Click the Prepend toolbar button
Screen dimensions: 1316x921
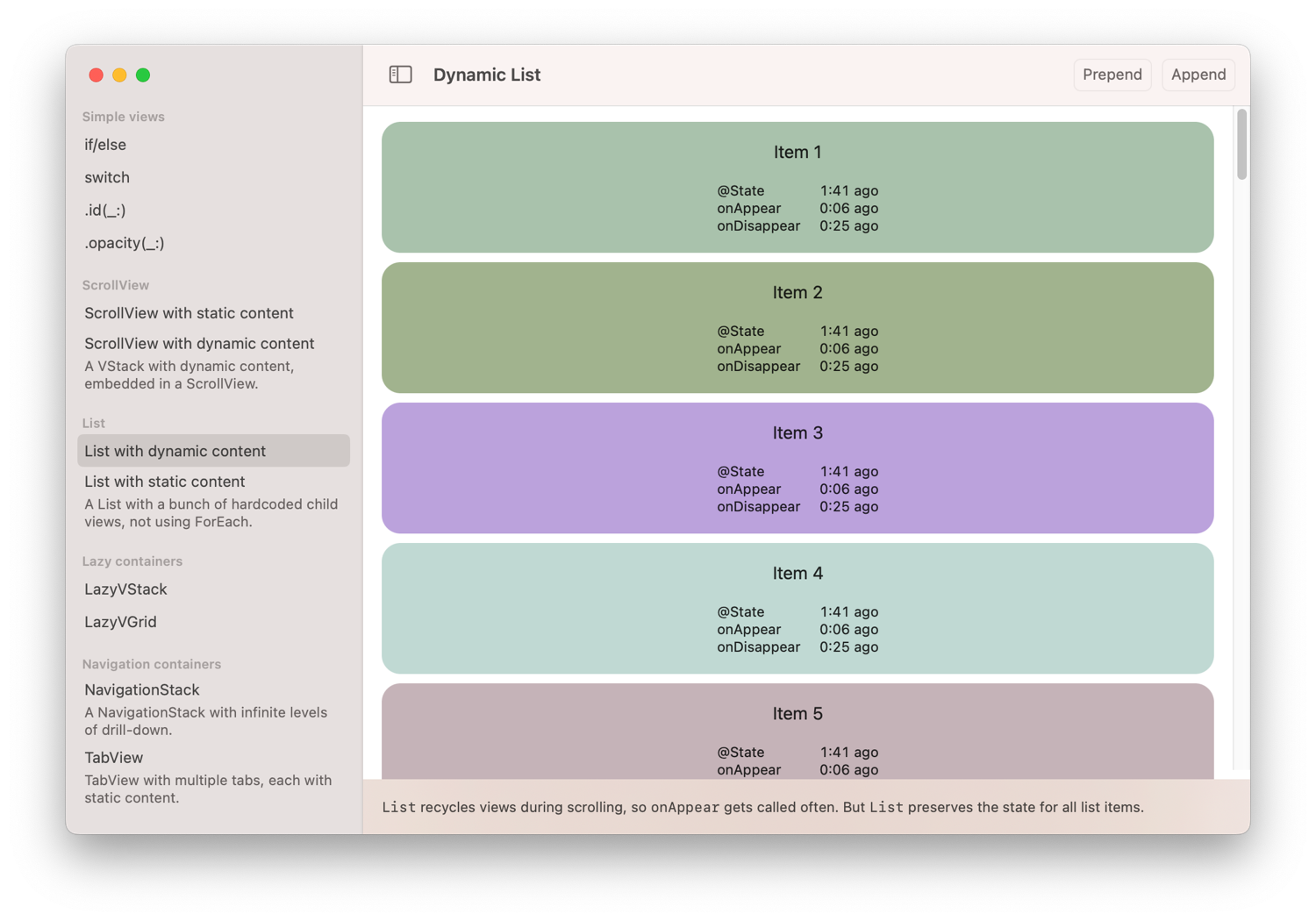tap(1112, 75)
